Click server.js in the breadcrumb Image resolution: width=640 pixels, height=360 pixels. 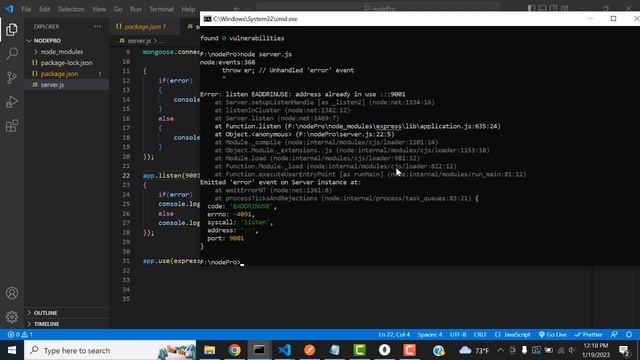coord(139,41)
